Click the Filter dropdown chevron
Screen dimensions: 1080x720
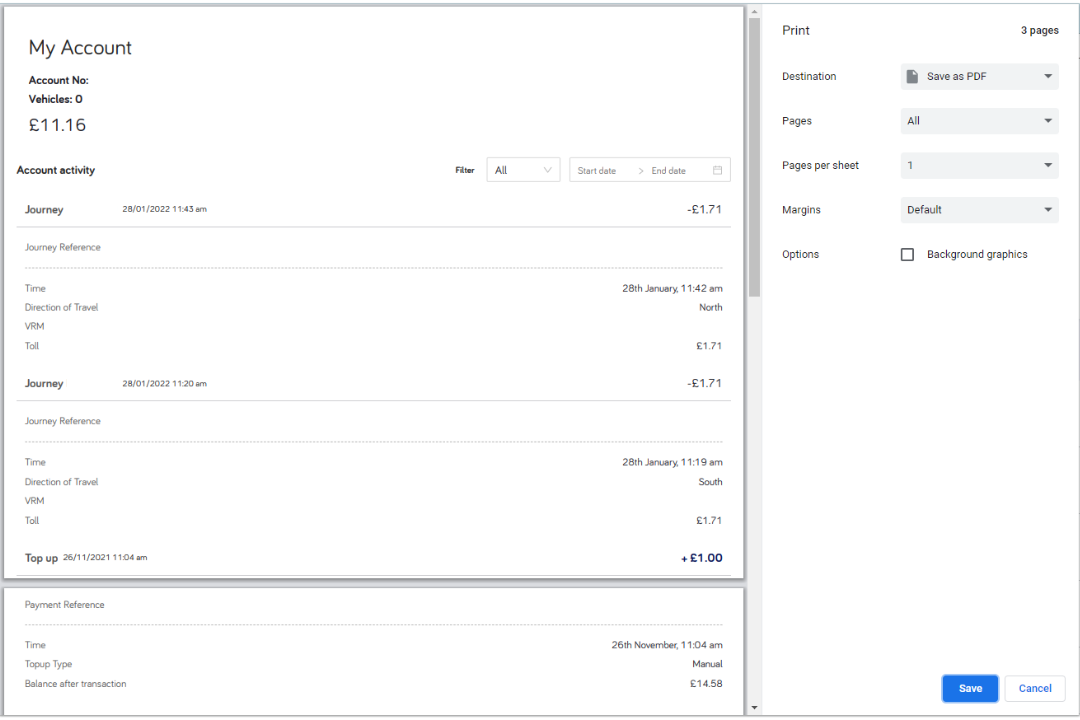click(x=549, y=169)
